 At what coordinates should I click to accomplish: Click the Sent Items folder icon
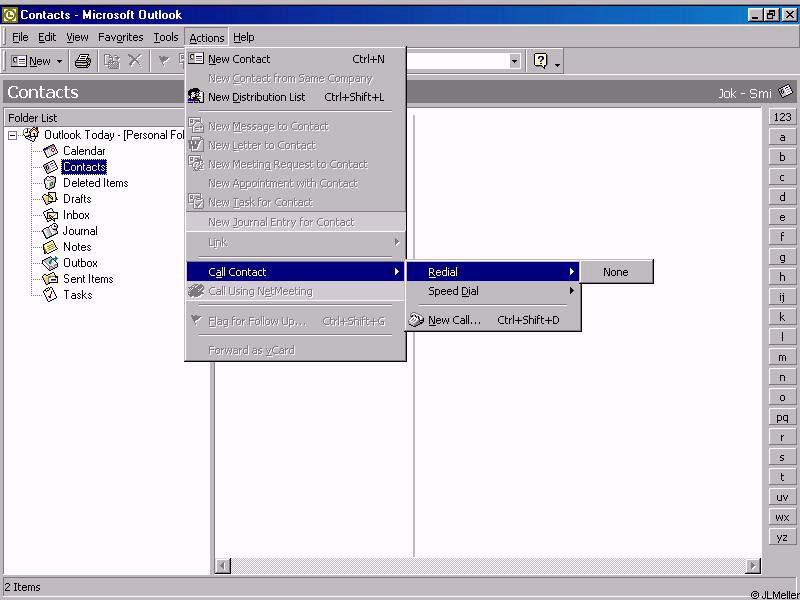(50, 279)
